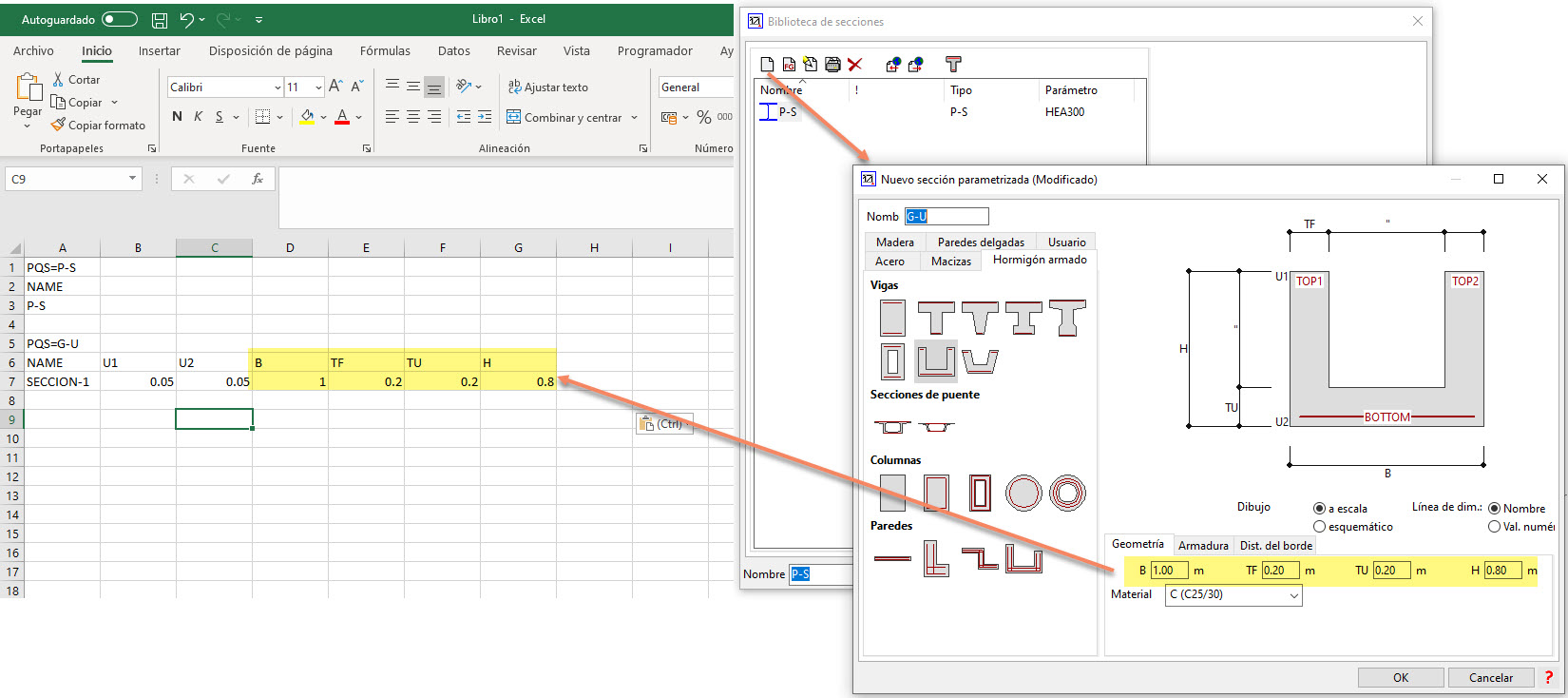Click Cancelar in the section dialog
The height and width of the screenshot is (698, 1568).
coord(1491,678)
